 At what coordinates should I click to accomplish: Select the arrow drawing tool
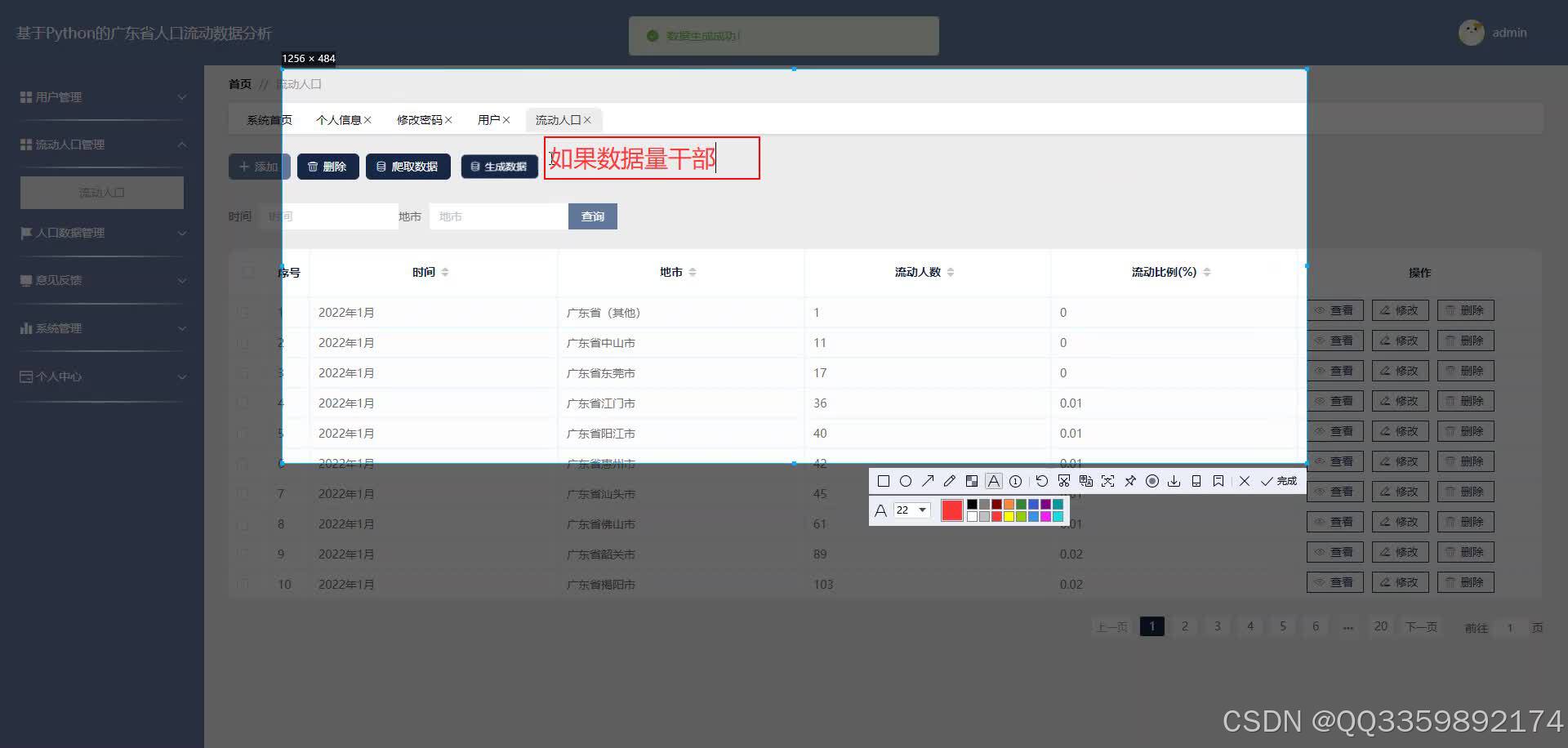928,481
